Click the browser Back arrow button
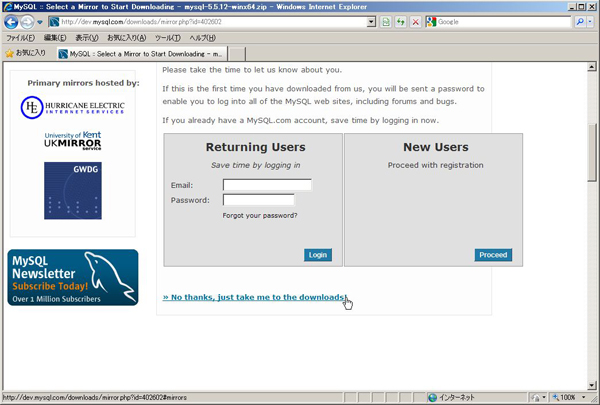Screen dimensions: 600x405 tap(11, 22)
